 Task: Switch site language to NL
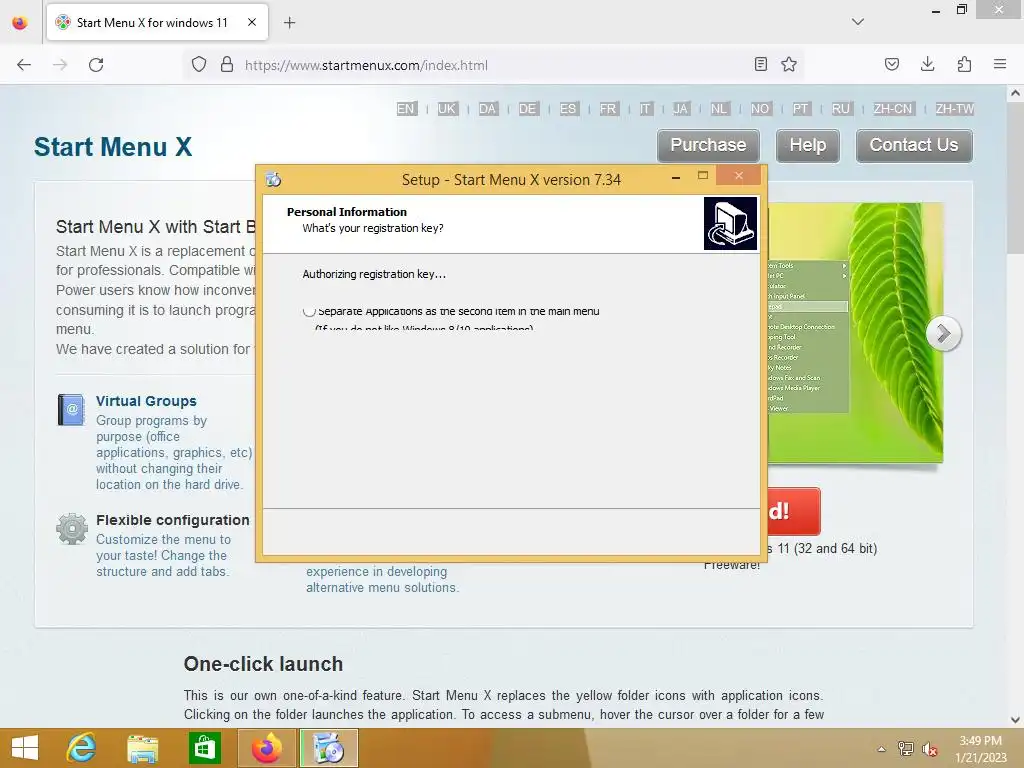point(719,108)
